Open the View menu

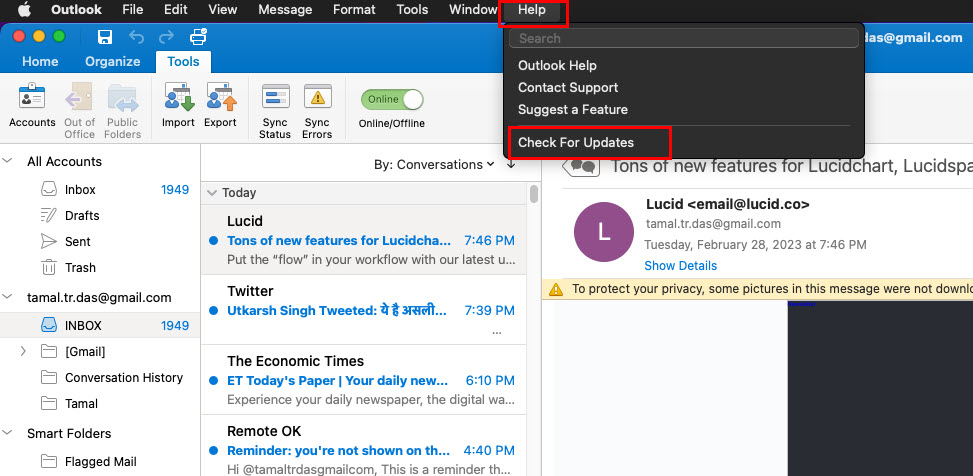click(223, 9)
